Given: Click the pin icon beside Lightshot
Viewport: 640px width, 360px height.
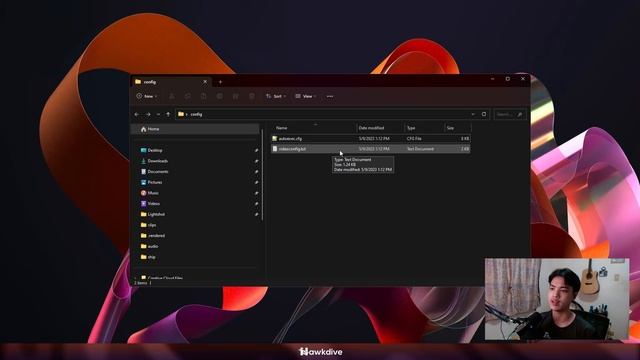Looking at the screenshot, I should click(256, 214).
